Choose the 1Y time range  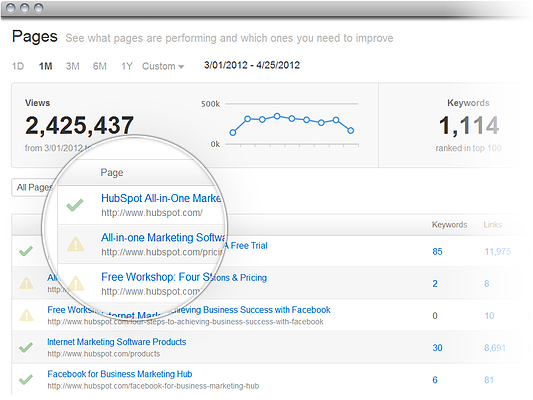coord(126,66)
